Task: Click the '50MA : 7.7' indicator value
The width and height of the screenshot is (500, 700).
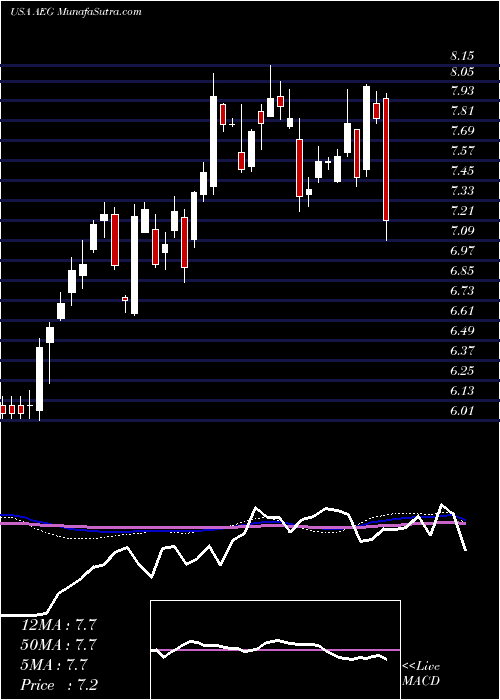Action: (58, 645)
